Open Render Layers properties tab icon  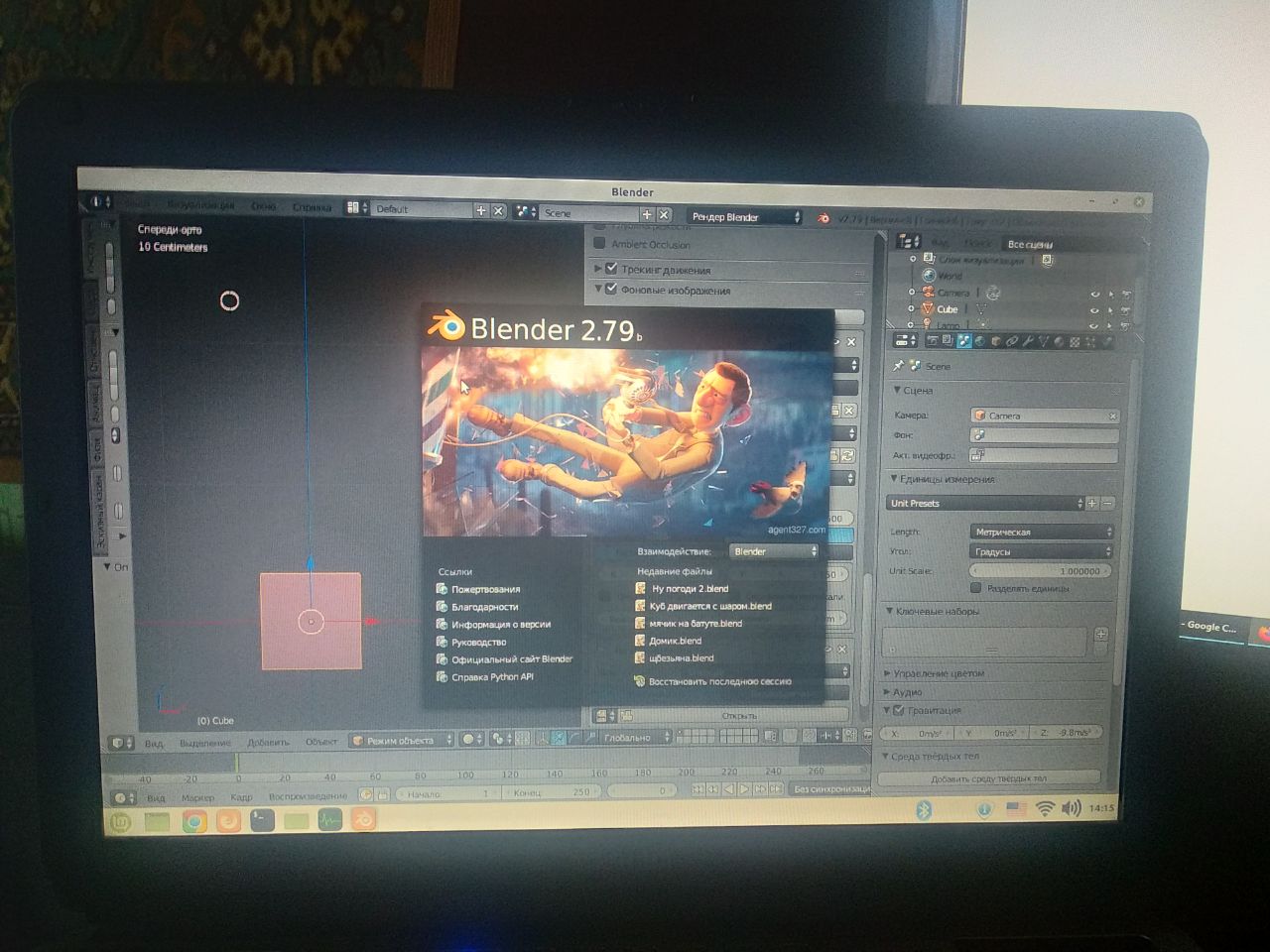pyautogui.click(x=948, y=341)
